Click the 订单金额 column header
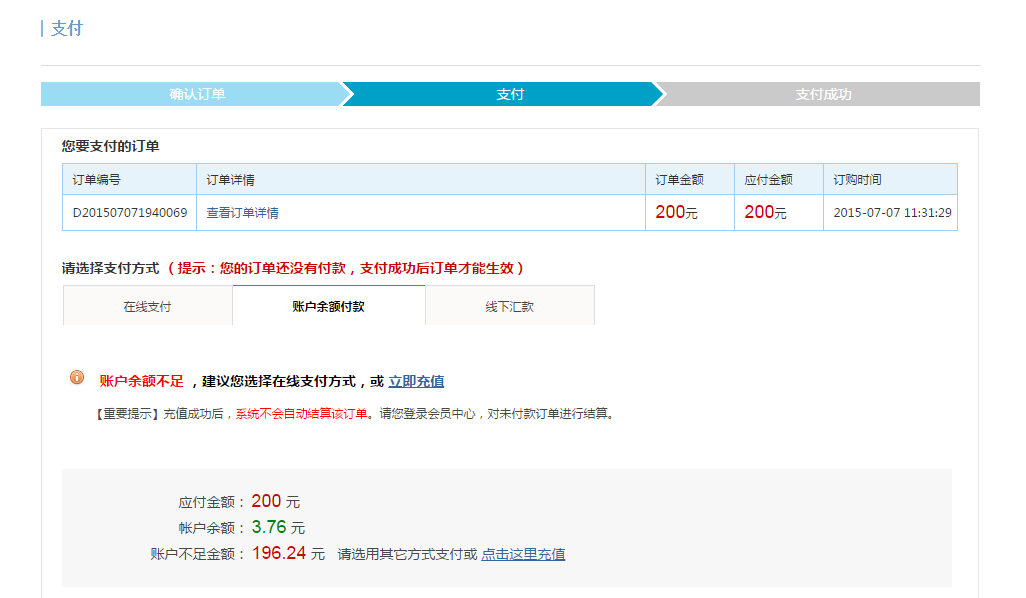This screenshot has height=598, width=1026. [679, 180]
